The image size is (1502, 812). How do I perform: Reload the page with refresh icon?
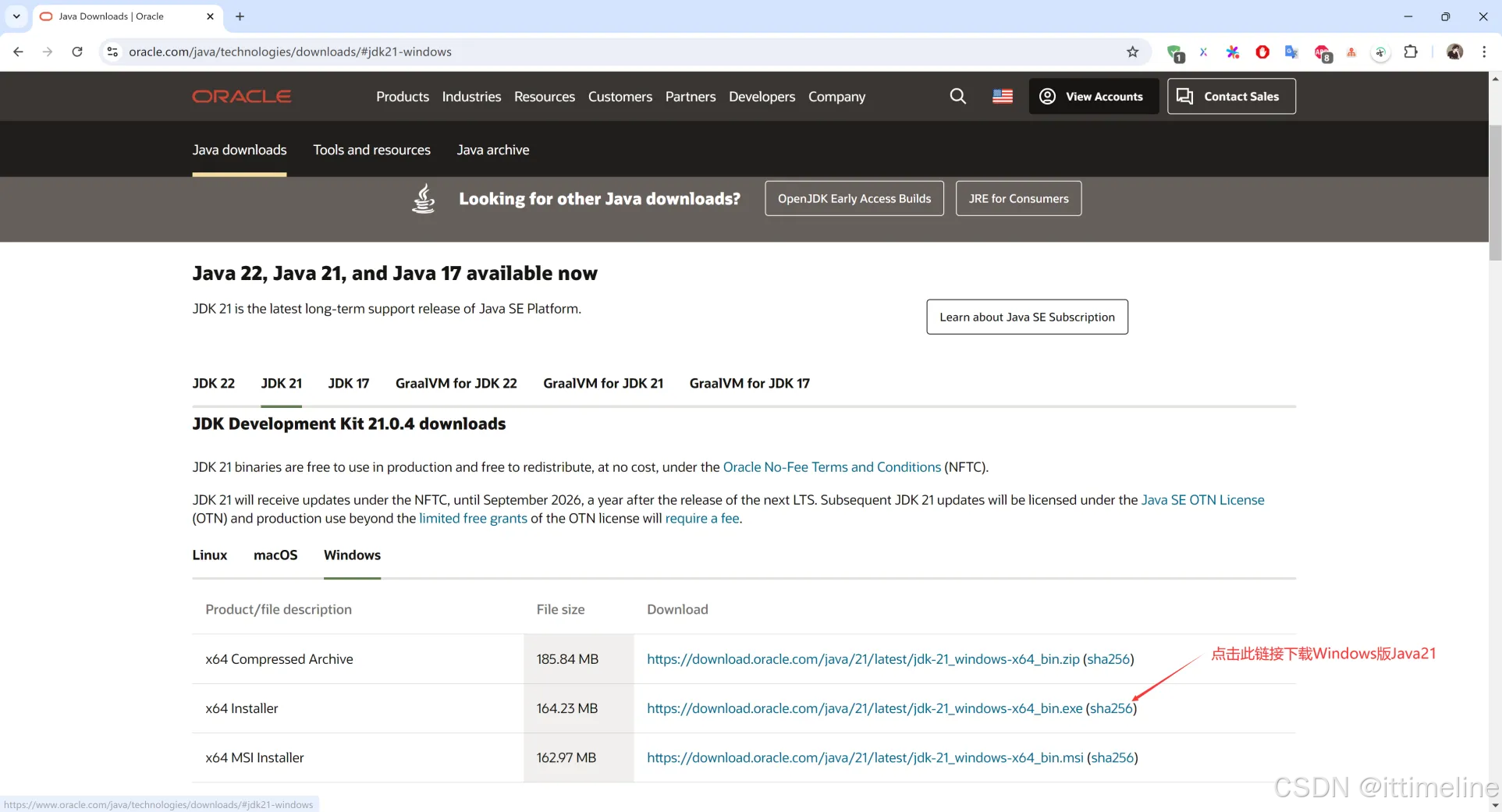pyautogui.click(x=77, y=51)
